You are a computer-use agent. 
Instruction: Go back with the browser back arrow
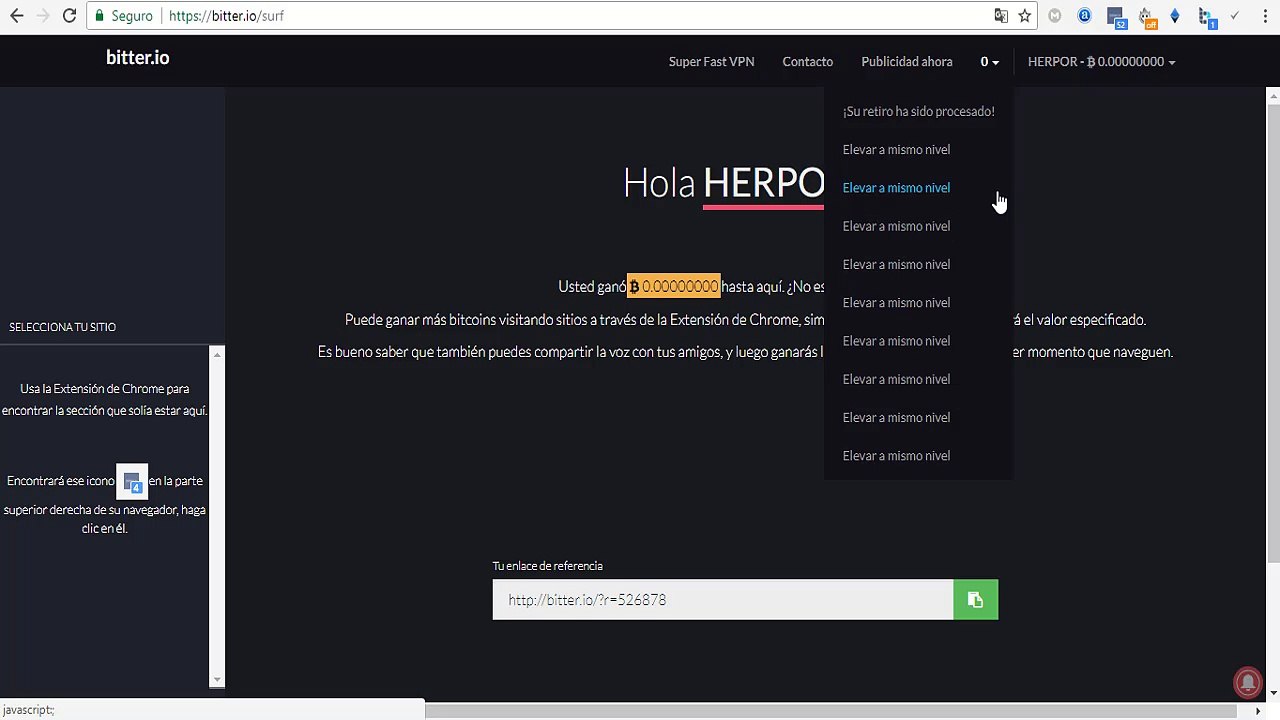point(16,16)
